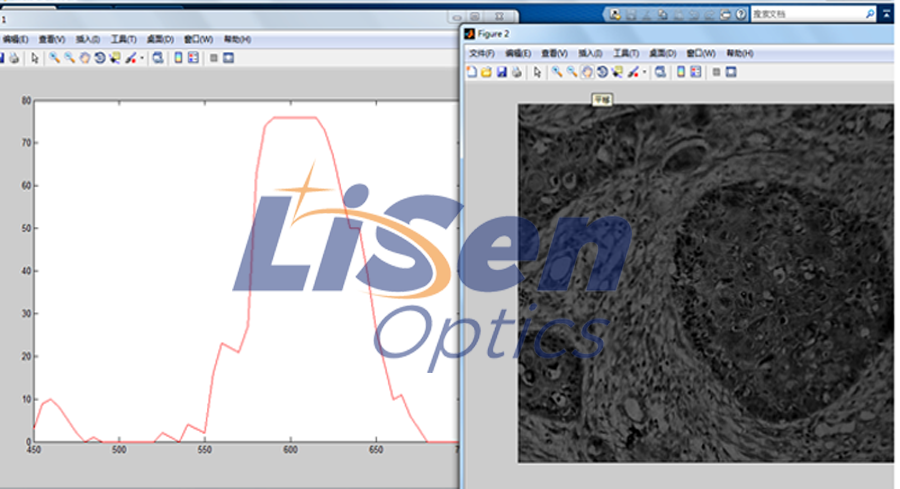Click Show Plot Tools icon in Figure 1
Viewport: 900px width, 489px height.
pos(228,58)
